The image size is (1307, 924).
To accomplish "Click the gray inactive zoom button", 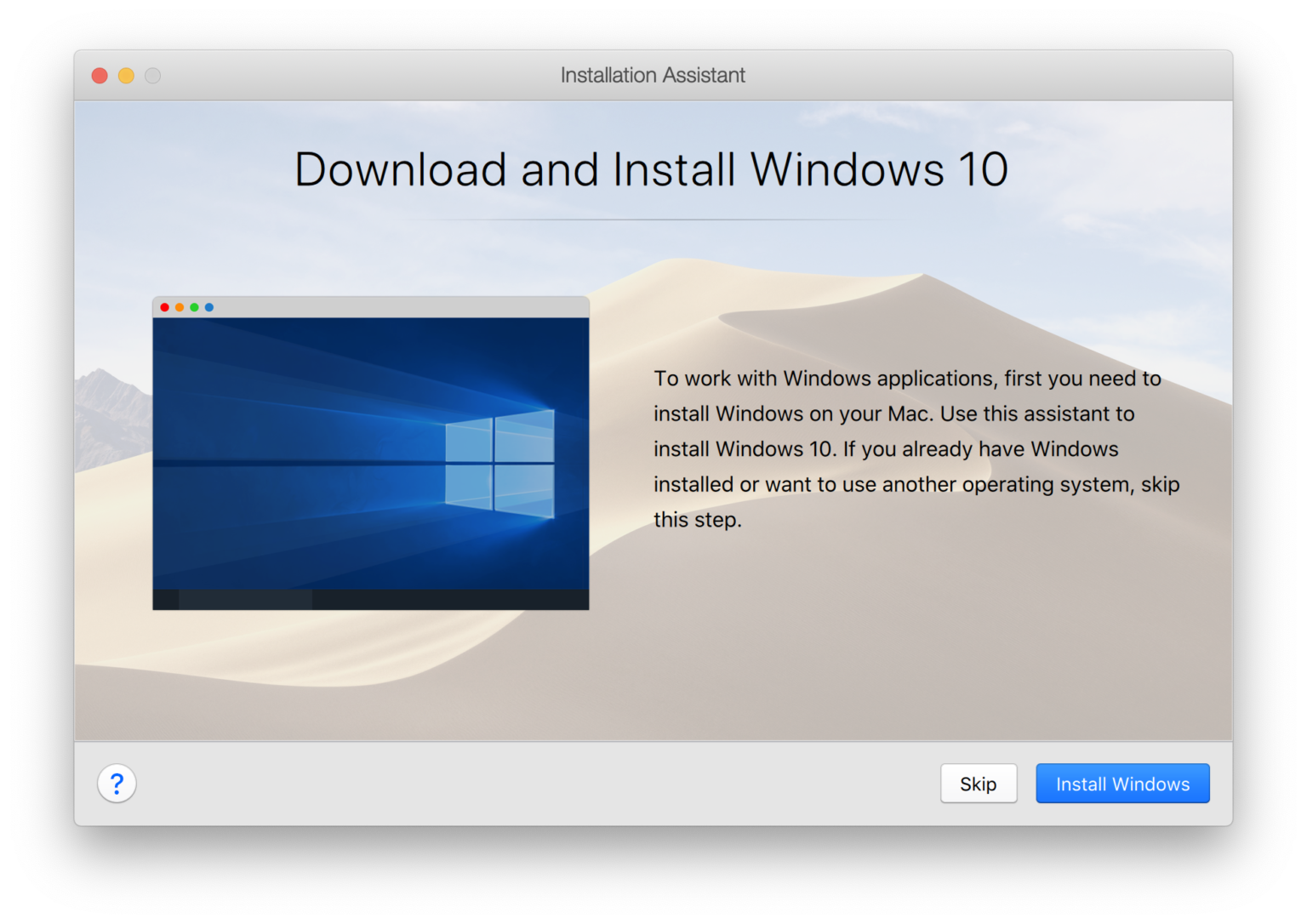I will click(x=153, y=75).
